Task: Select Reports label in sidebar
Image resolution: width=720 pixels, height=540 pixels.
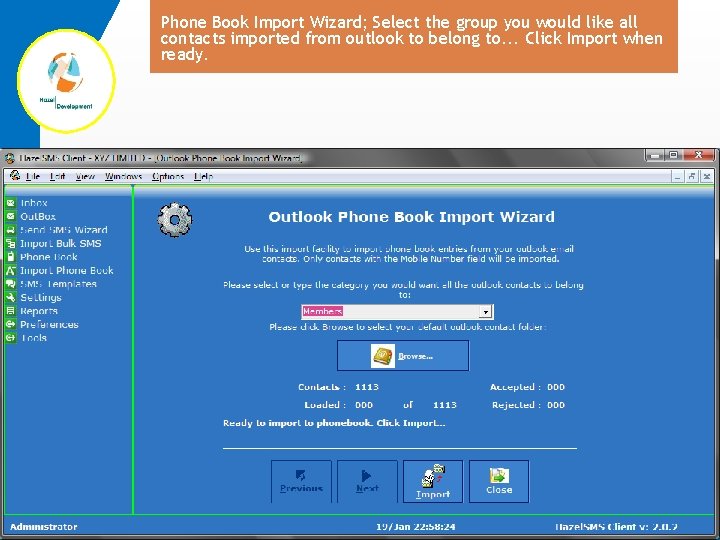Action: pos(39,311)
